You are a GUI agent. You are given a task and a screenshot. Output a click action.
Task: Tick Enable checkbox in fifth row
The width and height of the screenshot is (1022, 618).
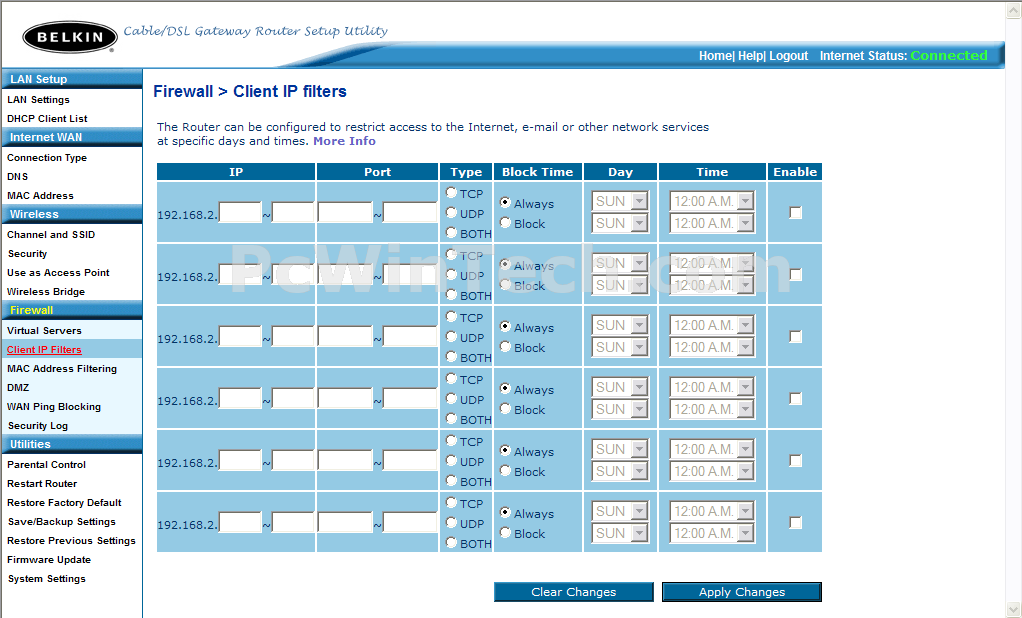tap(795, 460)
